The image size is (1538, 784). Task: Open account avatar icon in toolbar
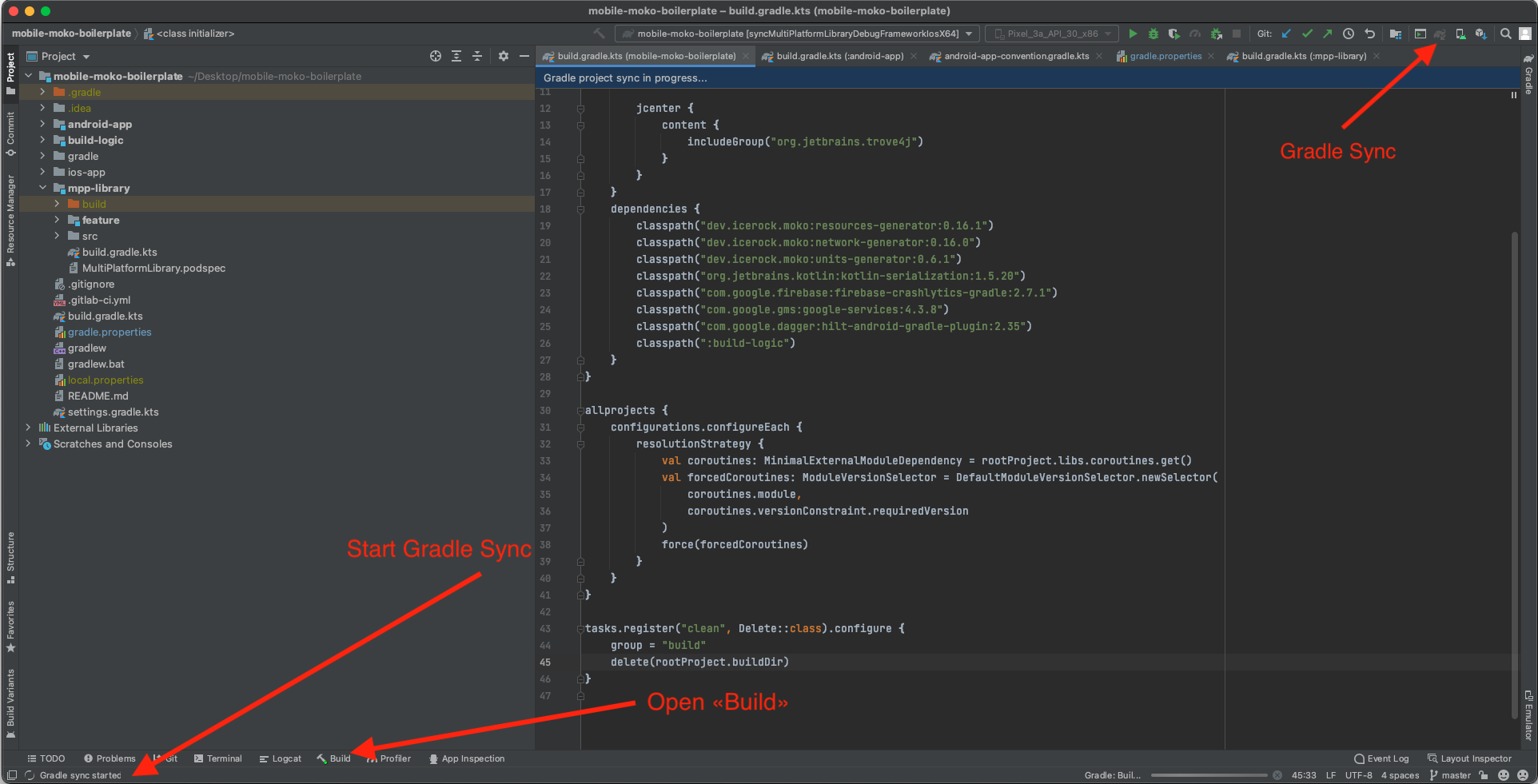[1525, 34]
